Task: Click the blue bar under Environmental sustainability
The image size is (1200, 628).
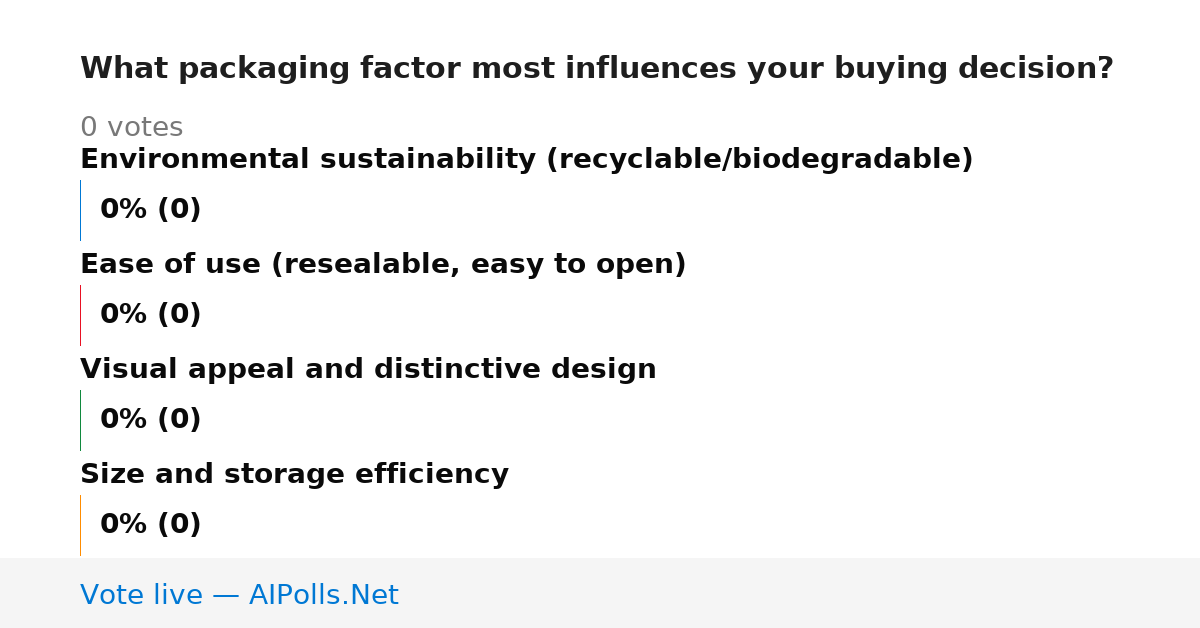Action: [x=80, y=210]
